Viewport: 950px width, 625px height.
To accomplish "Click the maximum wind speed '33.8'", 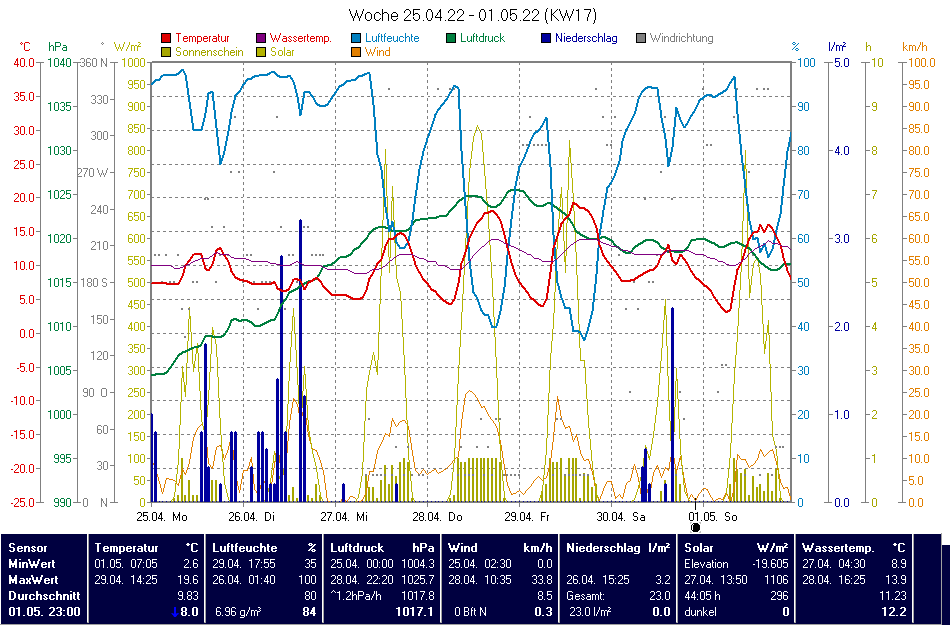I will pyautogui.click(x=541, y=580).
